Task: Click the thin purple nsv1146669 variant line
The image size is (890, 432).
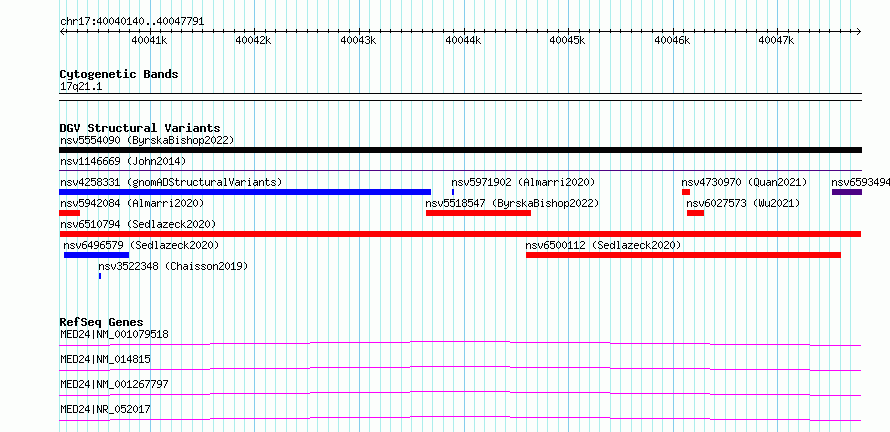Action: [460, 170]
